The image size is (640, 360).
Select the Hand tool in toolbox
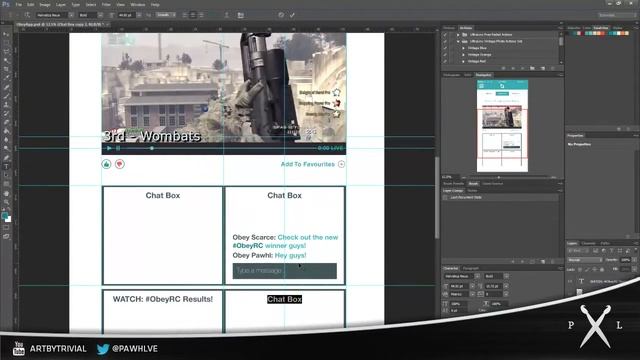6,193
